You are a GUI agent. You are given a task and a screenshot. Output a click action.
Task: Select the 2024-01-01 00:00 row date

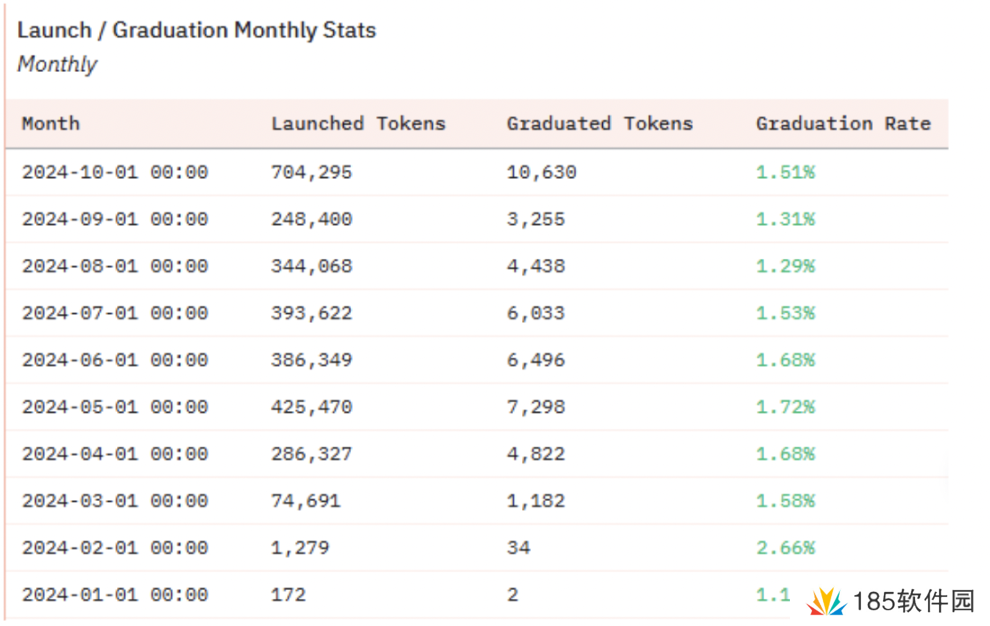coord(115,595)
